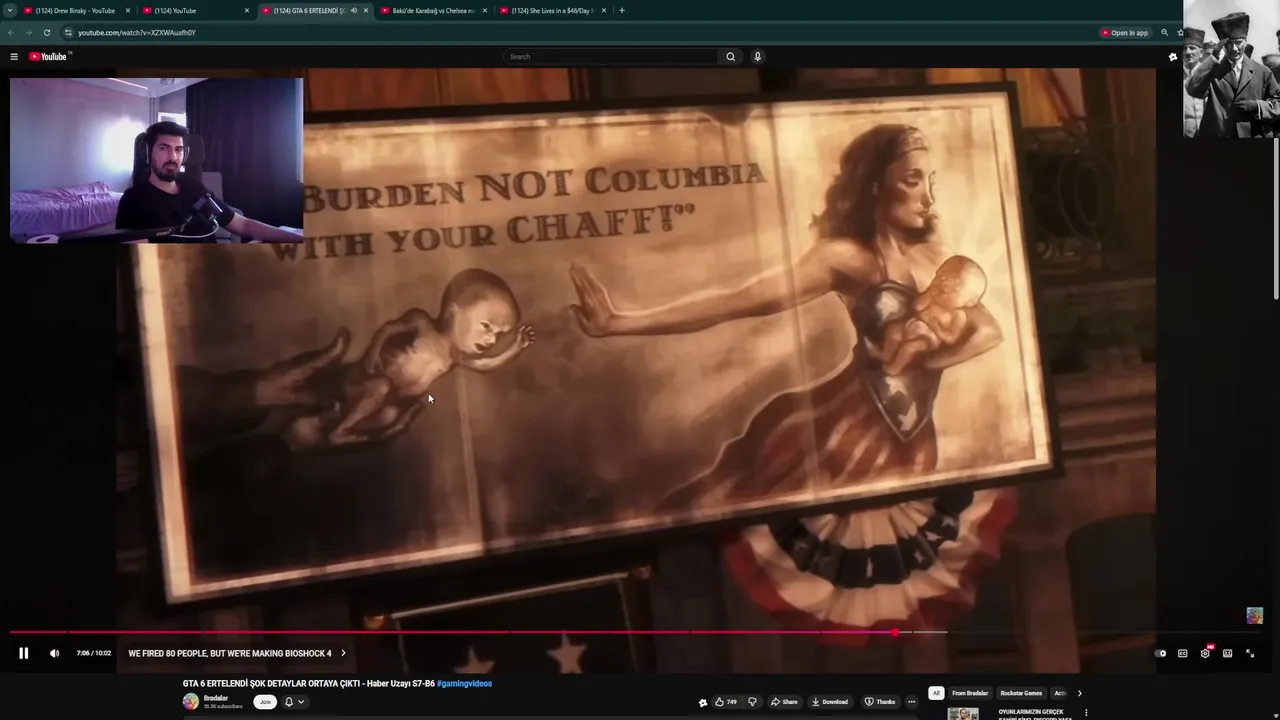1280x720 pixels.
Task: Like the video (749 likes)
Action: pyautogui.click(x=726, y=702)
